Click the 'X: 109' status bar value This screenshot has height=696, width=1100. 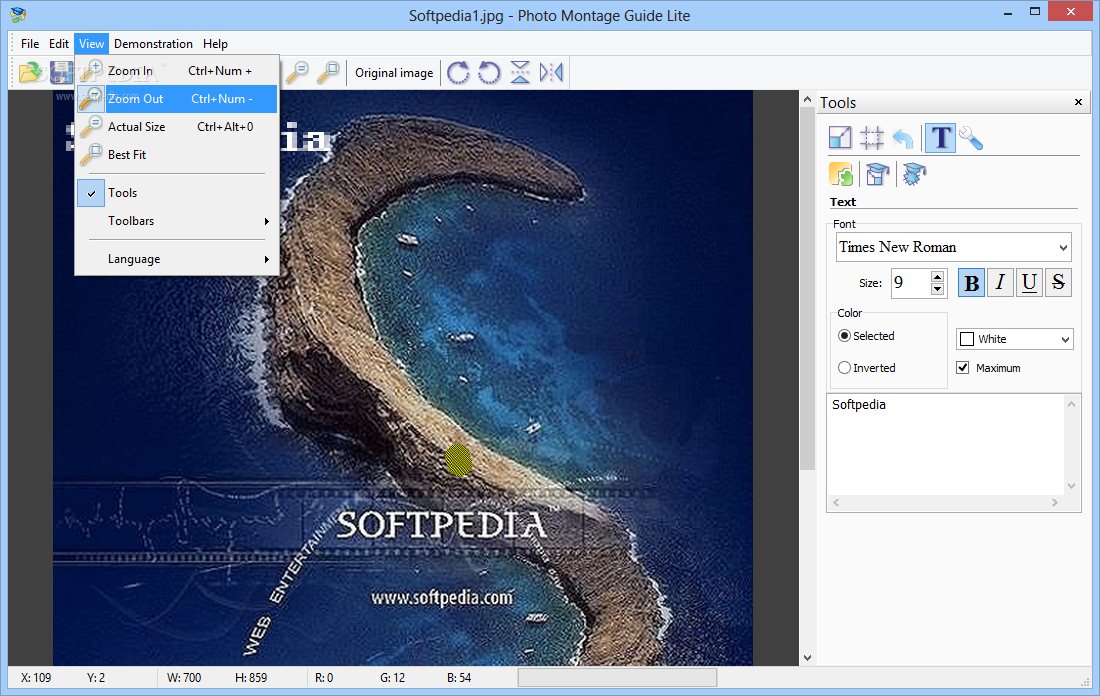(36, 678)
